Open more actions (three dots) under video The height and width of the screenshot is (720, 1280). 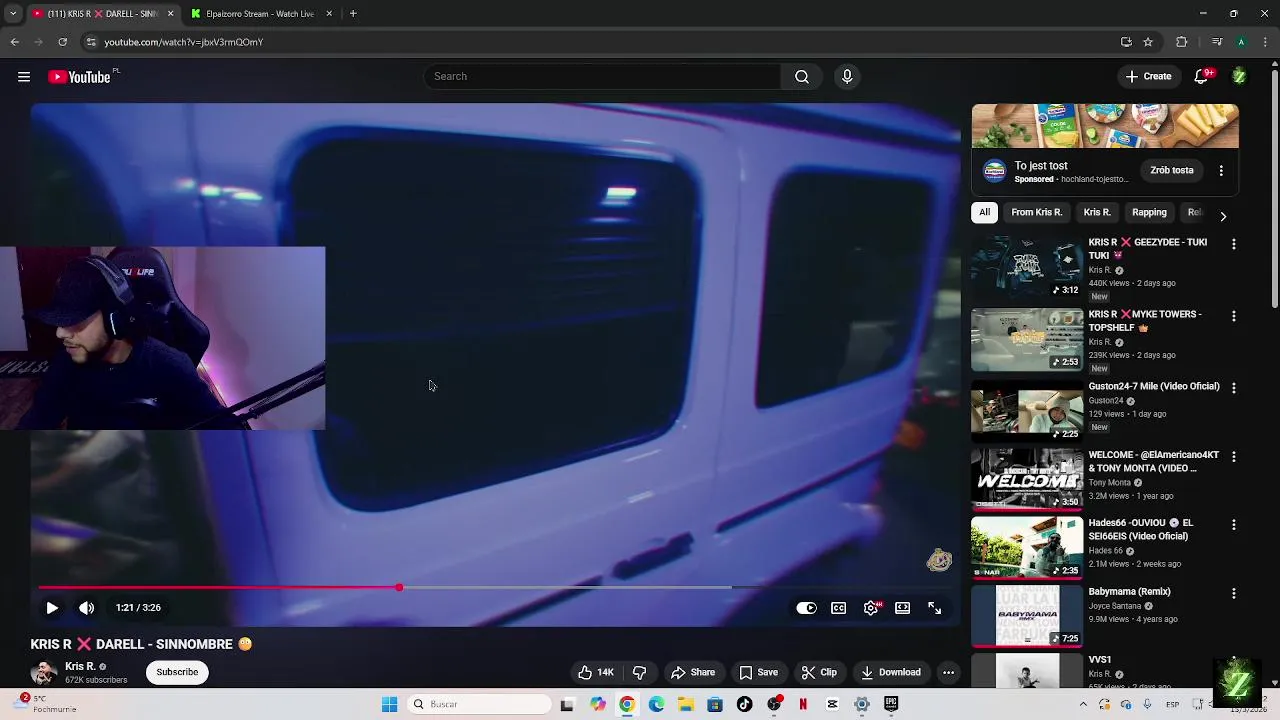pyautogui.click(x=948, y=673)
